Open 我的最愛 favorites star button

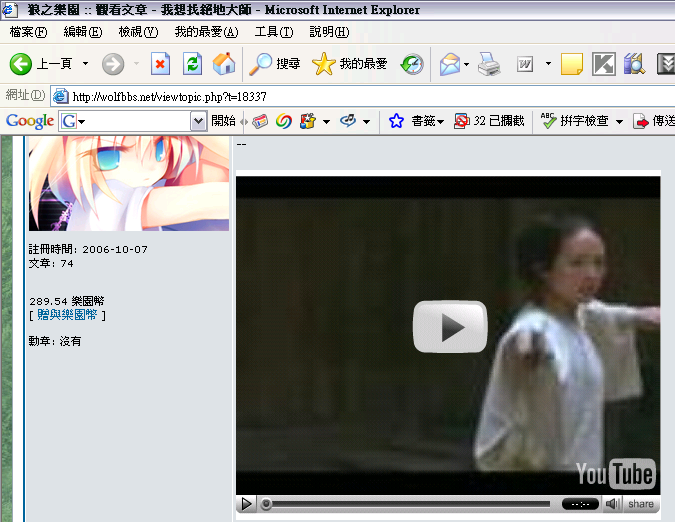click(350, 64)
